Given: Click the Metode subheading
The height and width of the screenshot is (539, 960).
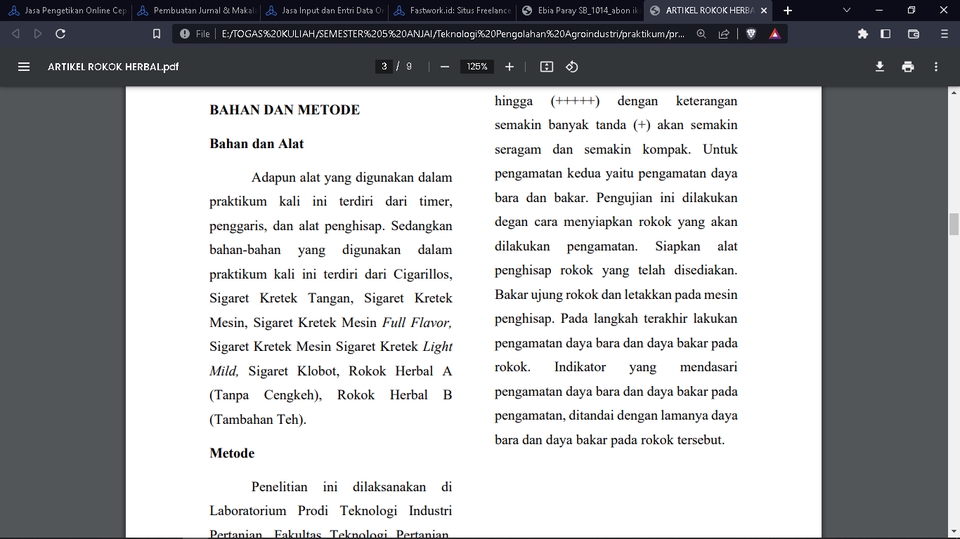Looking at the screenshot, I should tap(232, 453).
